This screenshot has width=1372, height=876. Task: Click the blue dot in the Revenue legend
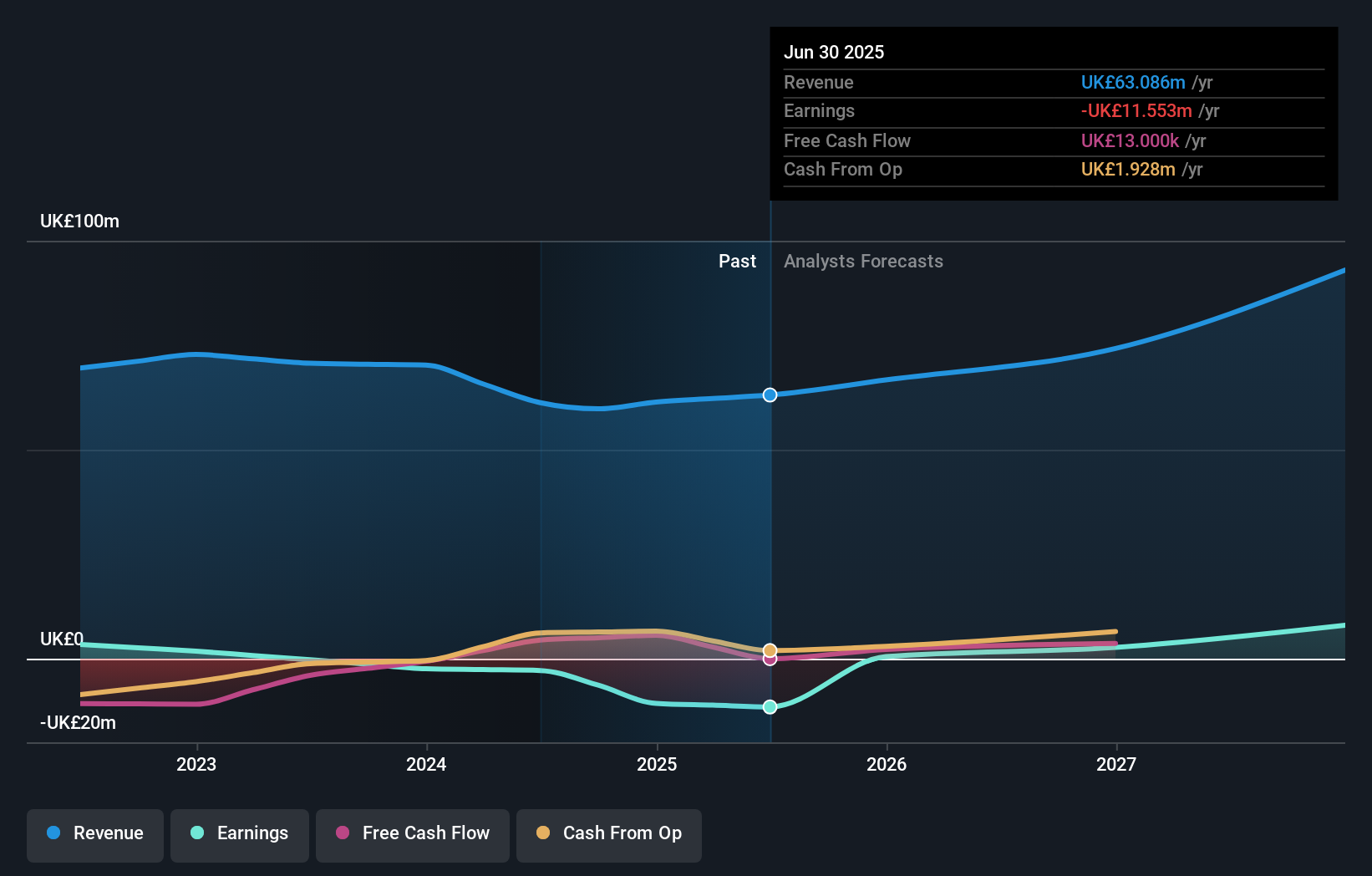tap(53, 833)
